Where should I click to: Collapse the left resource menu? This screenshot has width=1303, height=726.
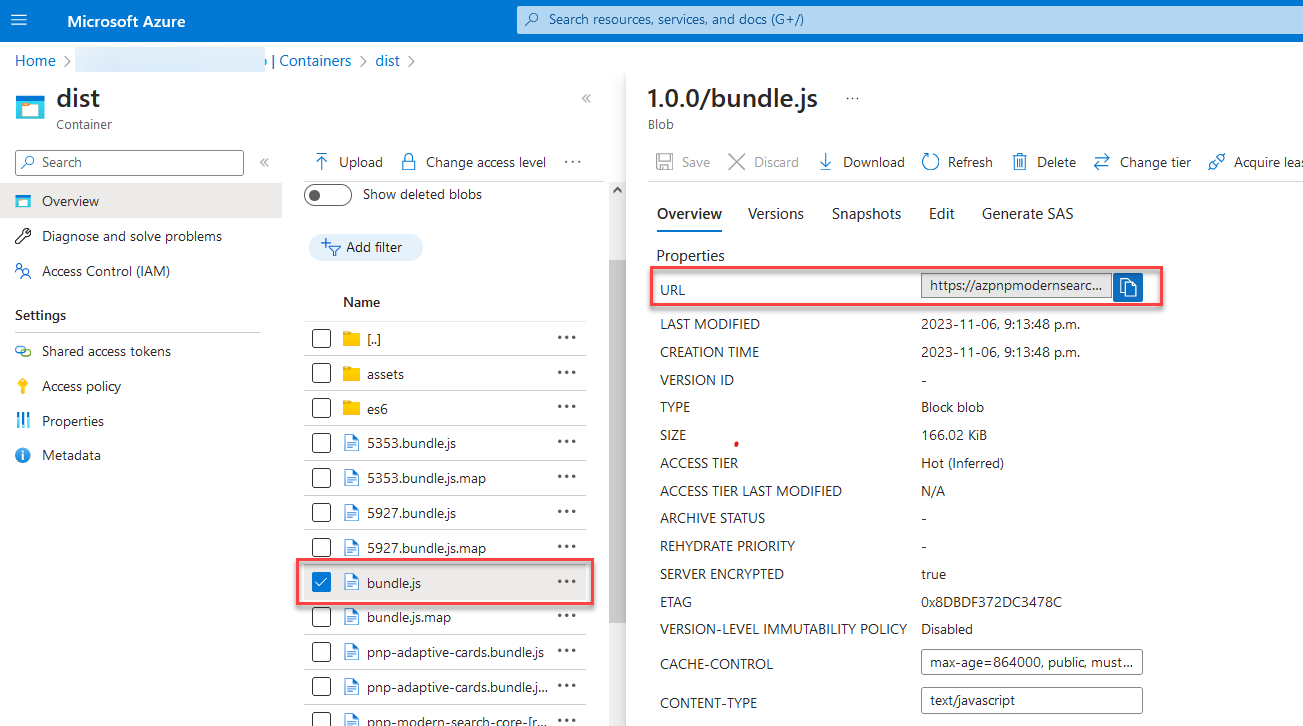[264, 162]
